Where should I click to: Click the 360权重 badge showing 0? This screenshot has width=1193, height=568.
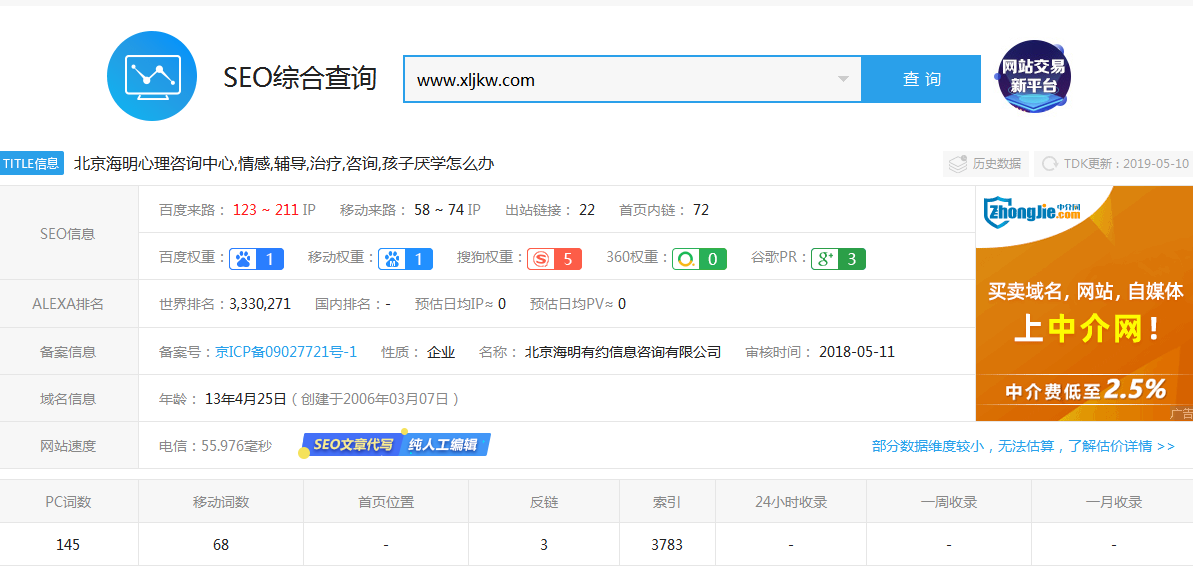click(699, 259)
